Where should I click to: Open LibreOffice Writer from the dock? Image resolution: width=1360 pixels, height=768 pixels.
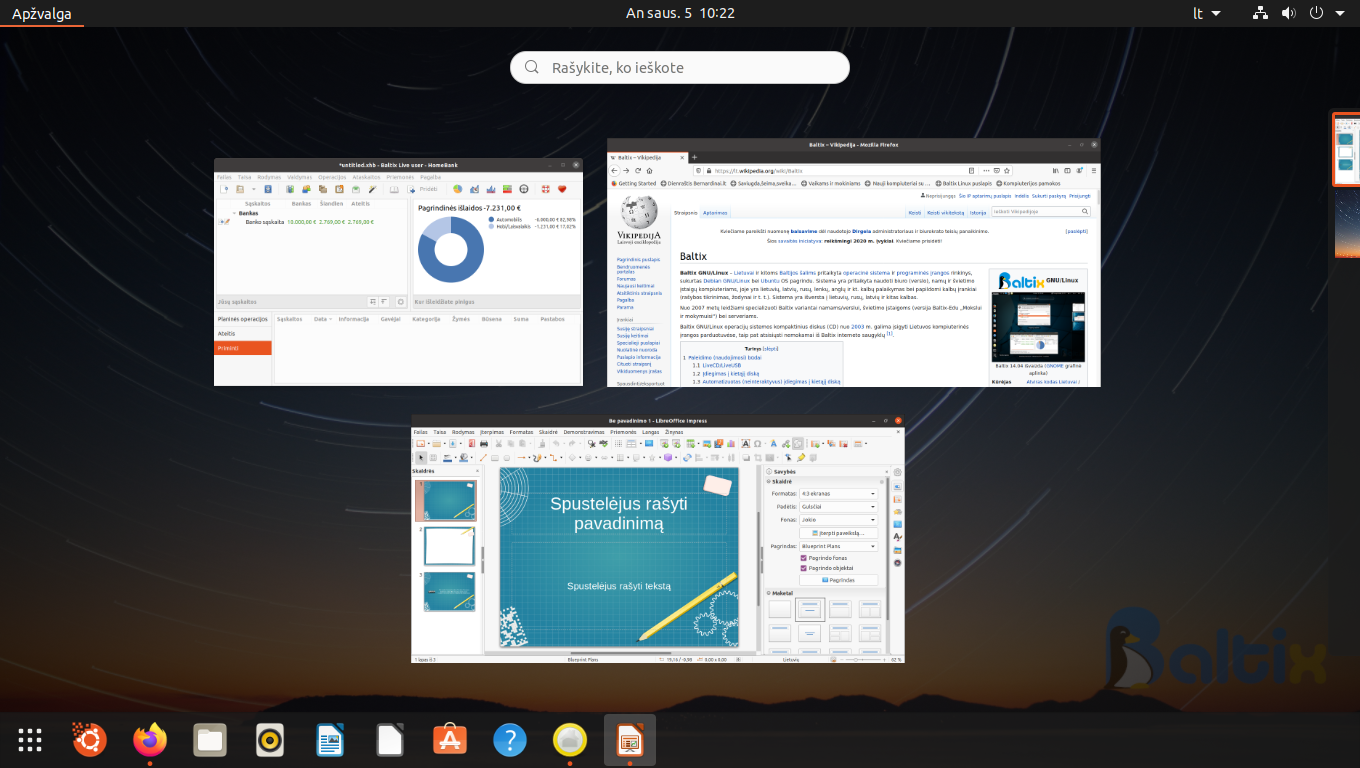click(x=330, y=740)
